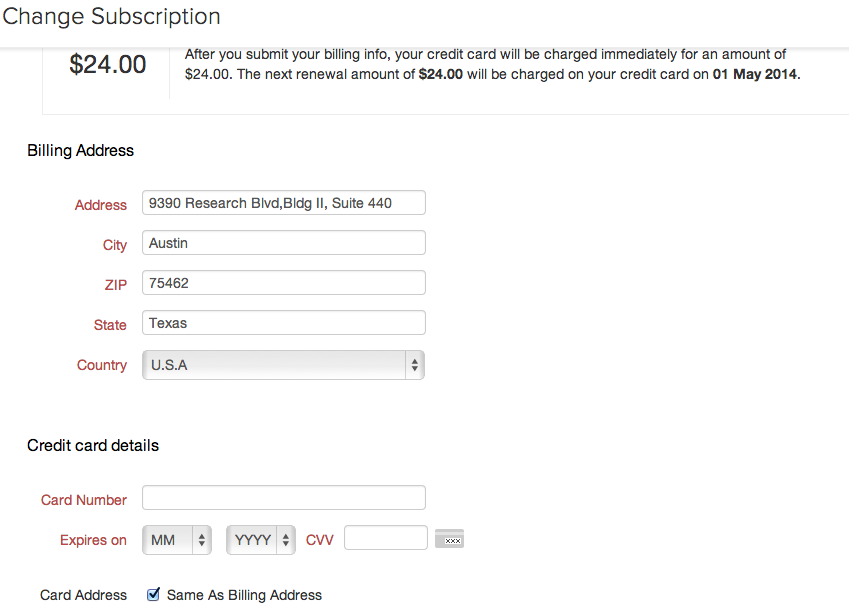Screen dimensions: 849x606
Task: Open the expiry month MM dropdown
Action: (177, 540)
